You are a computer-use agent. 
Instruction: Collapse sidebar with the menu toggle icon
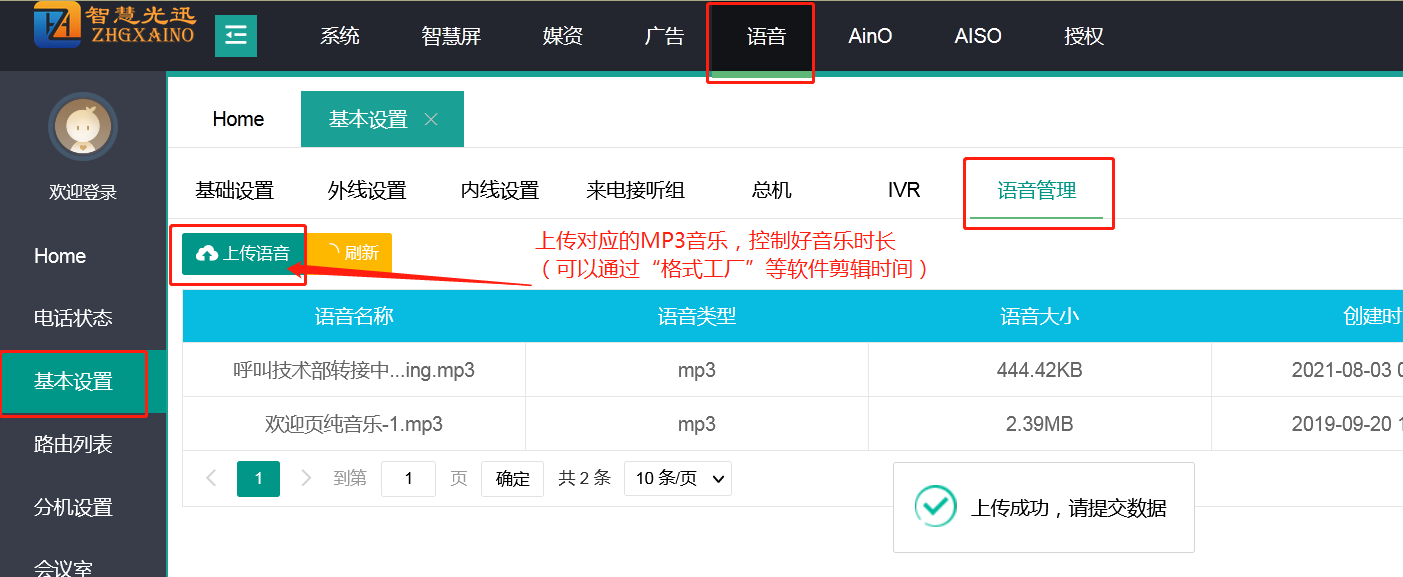coord(236,37)
